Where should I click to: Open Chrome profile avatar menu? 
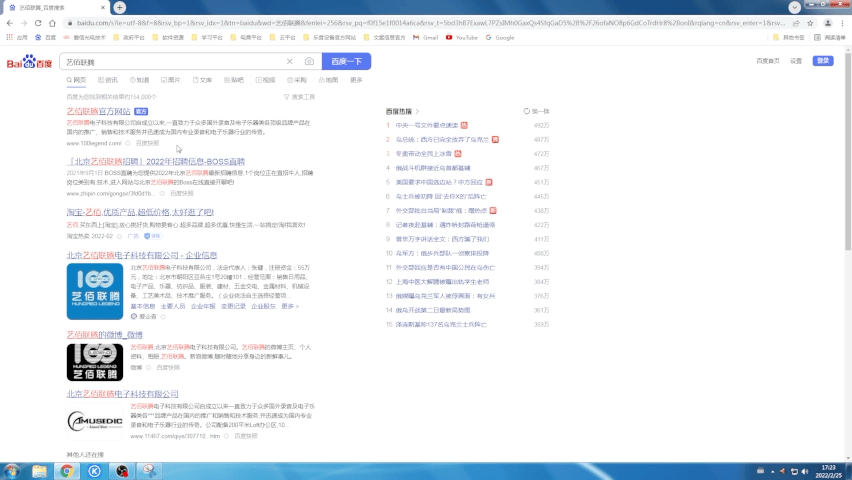click(x=828, y=23)
